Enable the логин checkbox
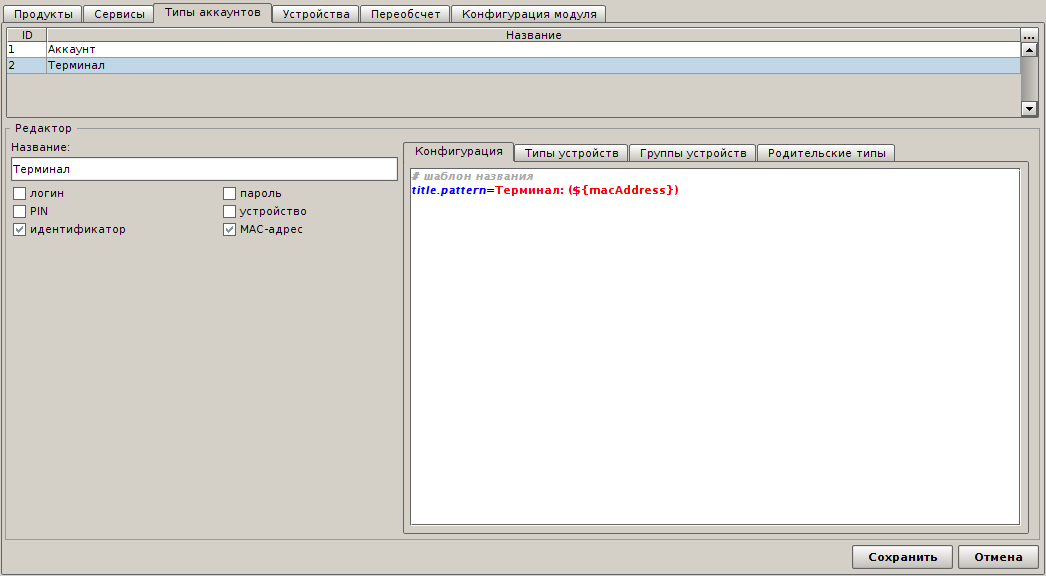 tap(20, 193)
